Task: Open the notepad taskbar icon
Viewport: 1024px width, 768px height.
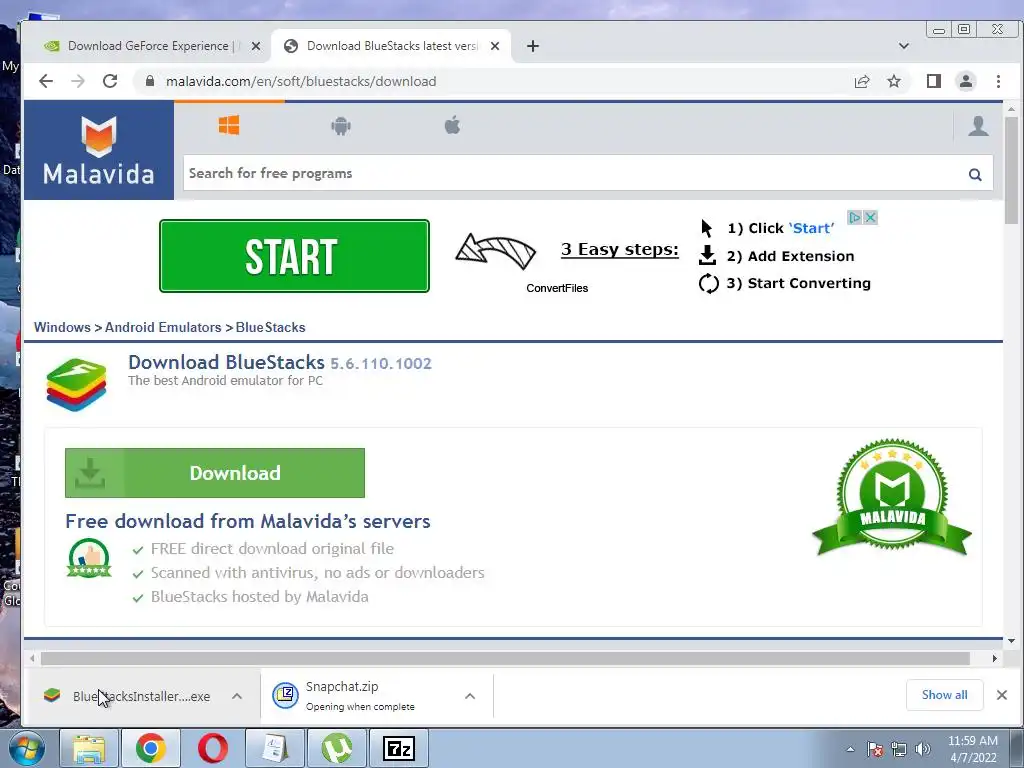Action: pyautogui.click(x=275, y=748)
